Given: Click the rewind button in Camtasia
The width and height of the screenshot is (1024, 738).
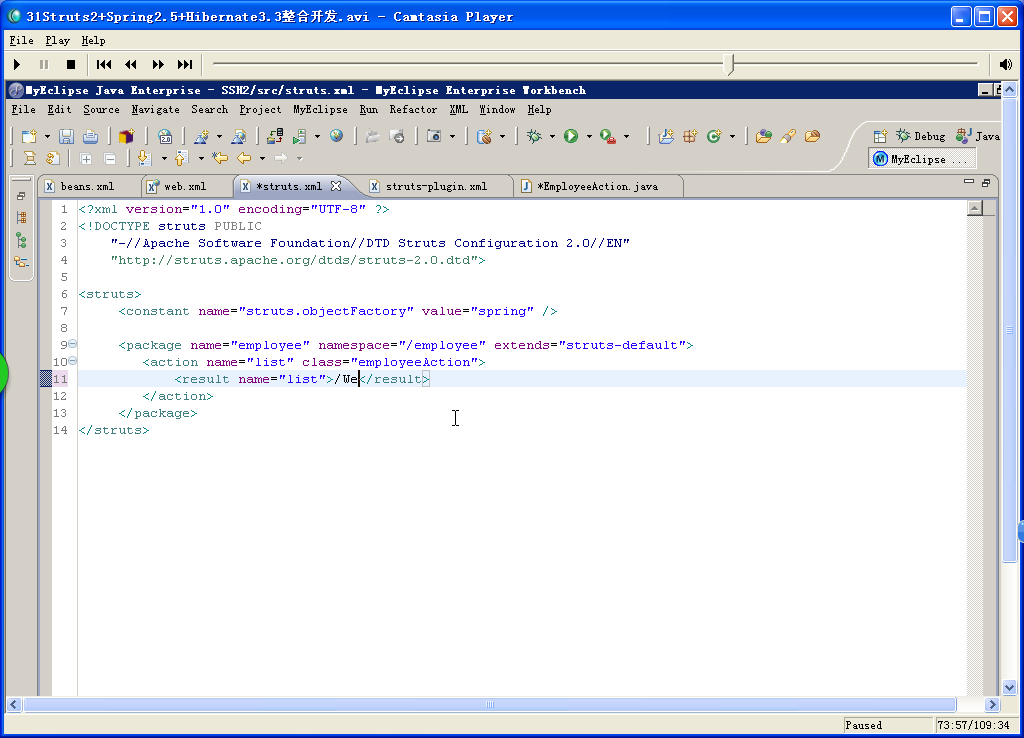Looking at the screenshot, I should 131,64.
